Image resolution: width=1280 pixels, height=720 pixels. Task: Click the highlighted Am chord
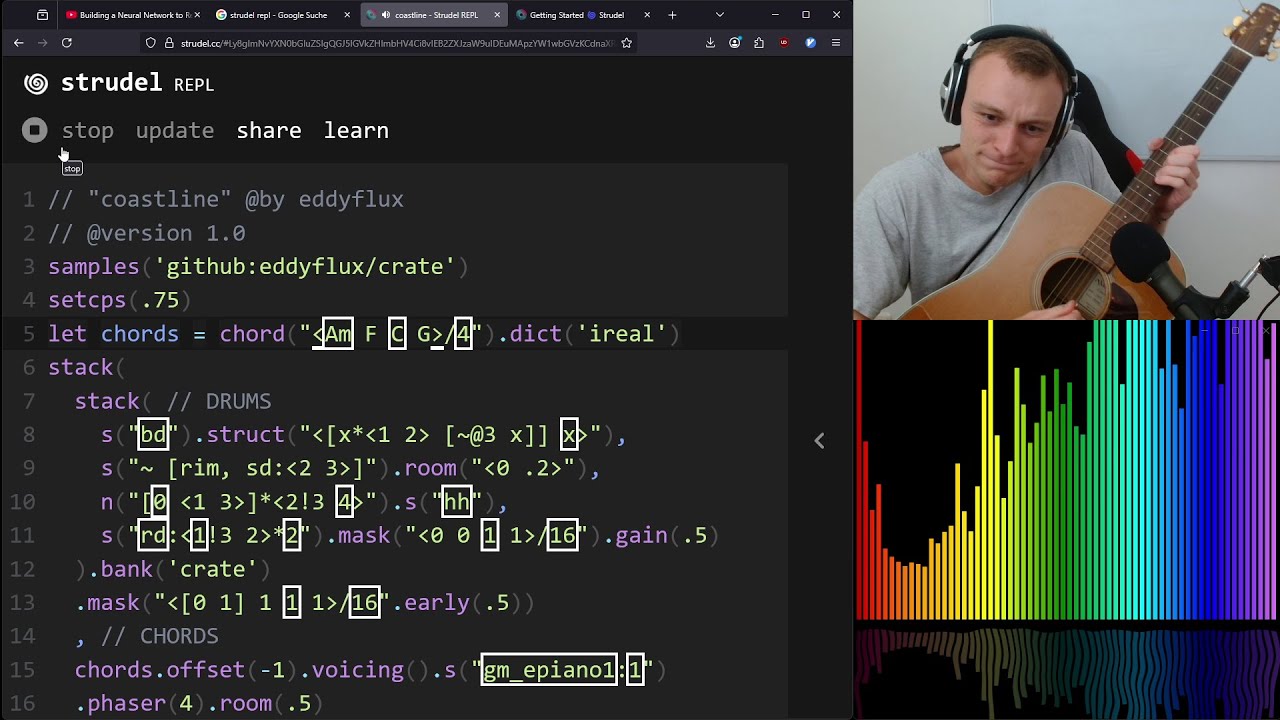pyautogui.click(x=337, y=334)
